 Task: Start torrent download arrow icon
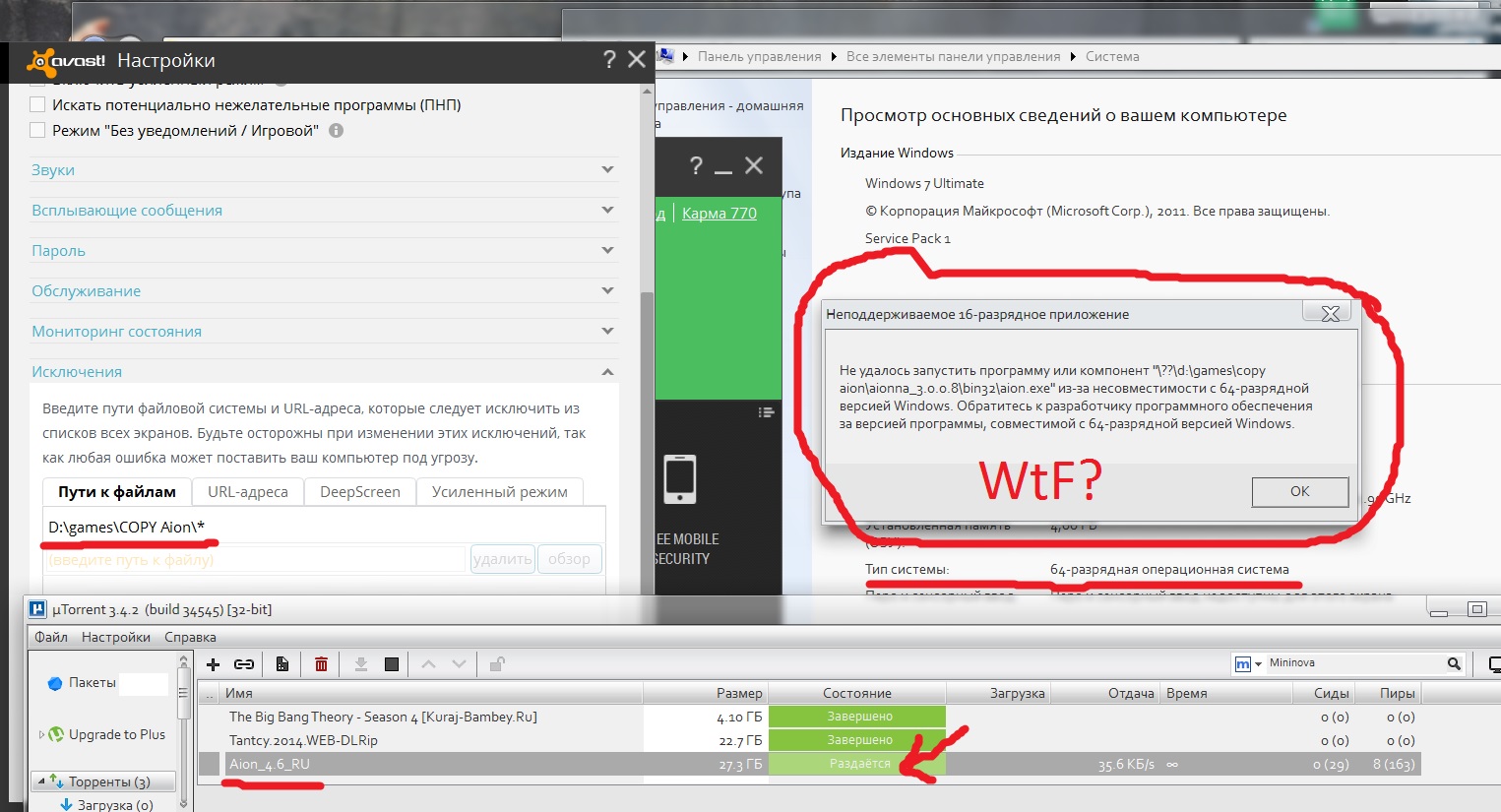(x=361, y=664)
